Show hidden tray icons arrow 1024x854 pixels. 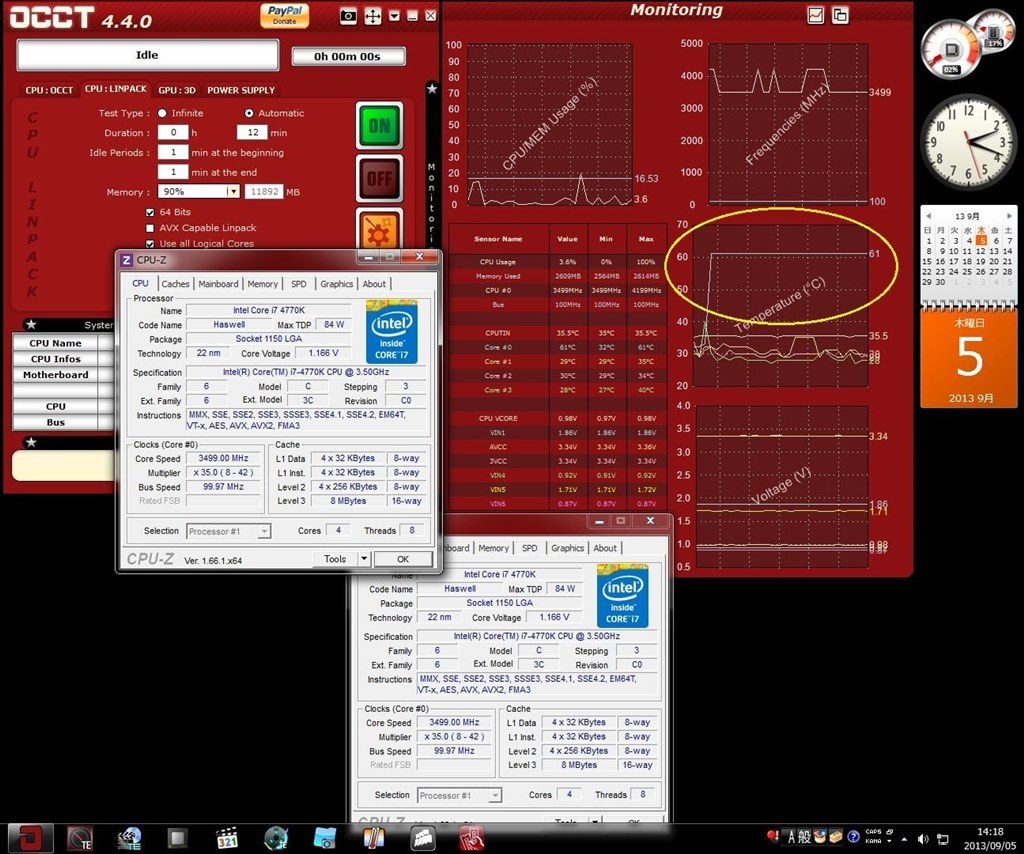904,839
